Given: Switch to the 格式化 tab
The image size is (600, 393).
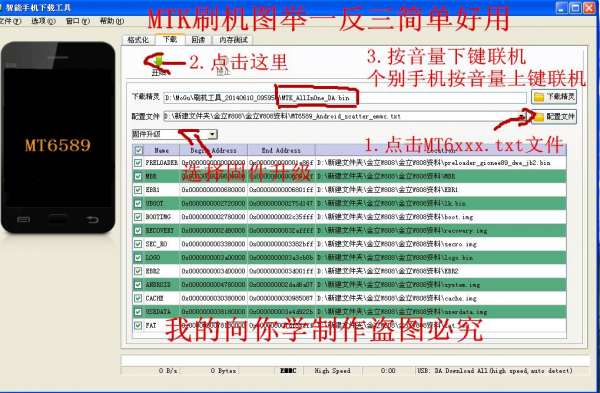Looking at the screenshot, I should (x=138, y=40).
